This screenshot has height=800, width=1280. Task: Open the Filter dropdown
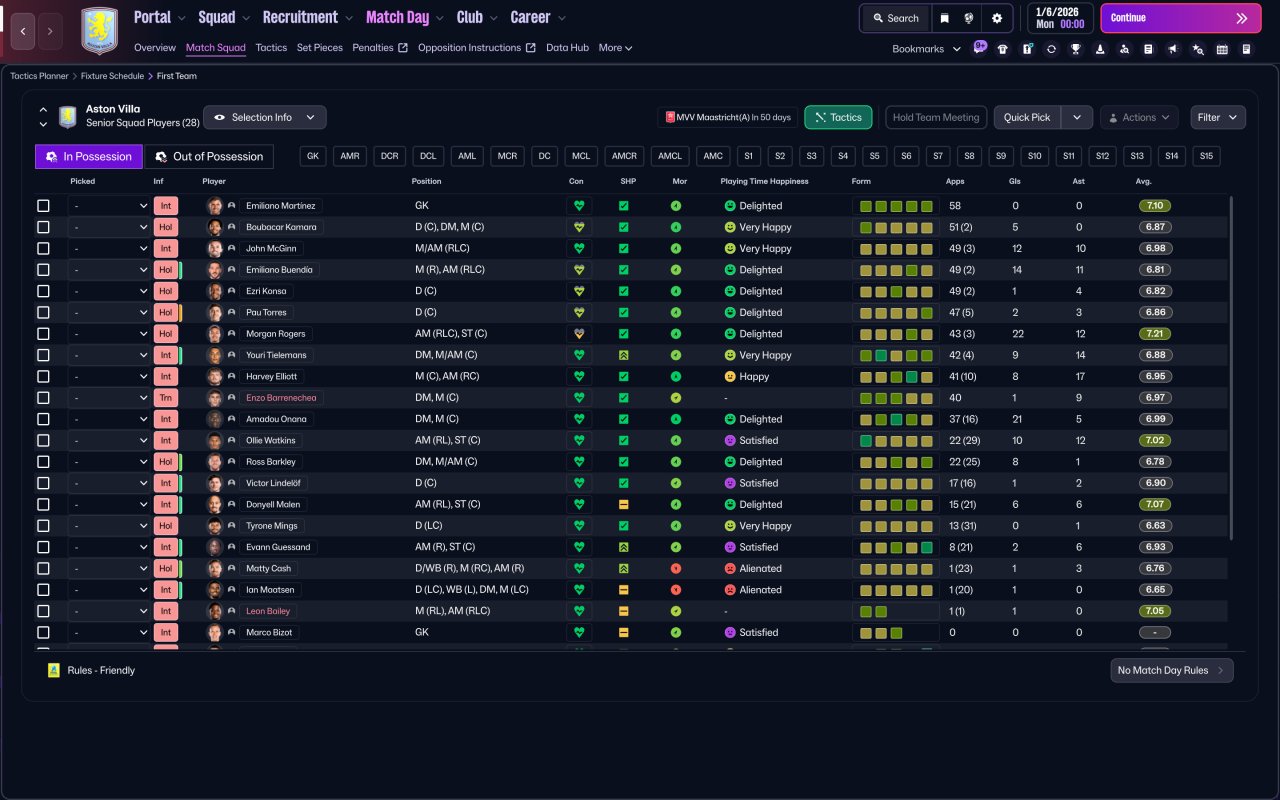coord(1218,117)
